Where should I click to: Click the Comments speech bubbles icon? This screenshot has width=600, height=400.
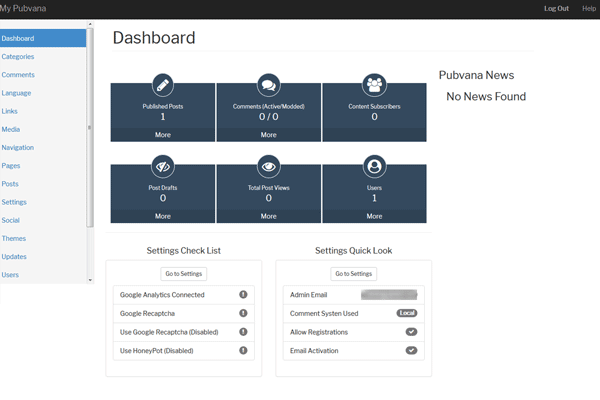(x=268, y=84)
